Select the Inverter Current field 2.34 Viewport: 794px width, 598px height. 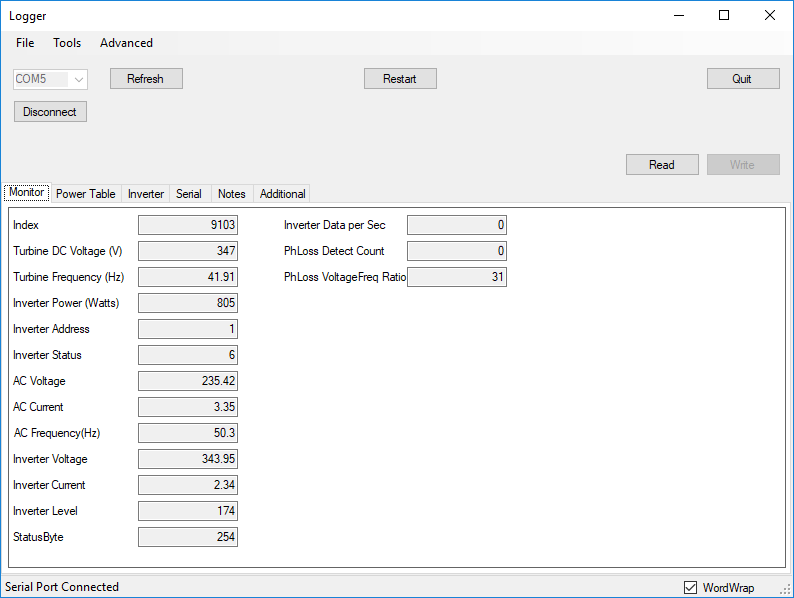click(188, 485)
